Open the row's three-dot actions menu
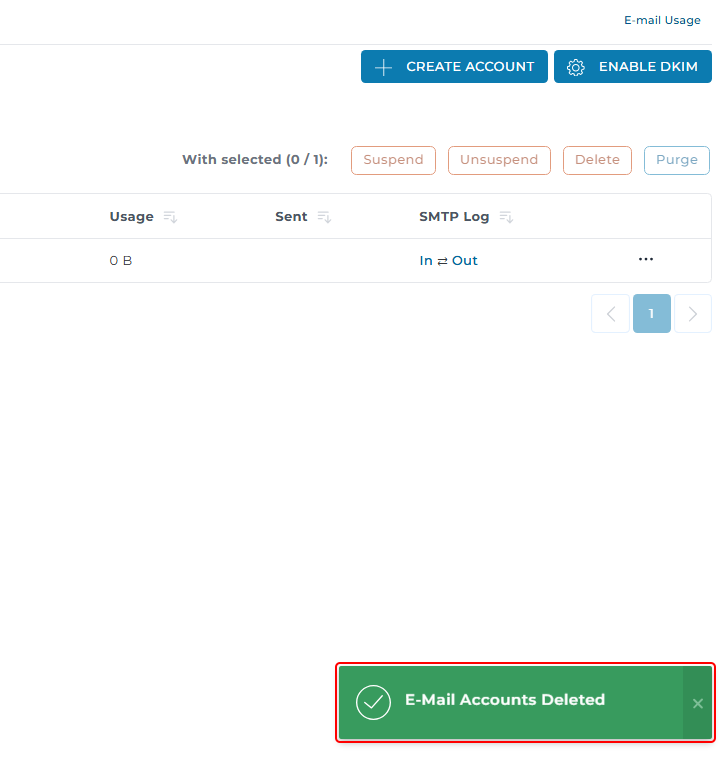This screenshot has height=761, width=720. tap(646, 260)
